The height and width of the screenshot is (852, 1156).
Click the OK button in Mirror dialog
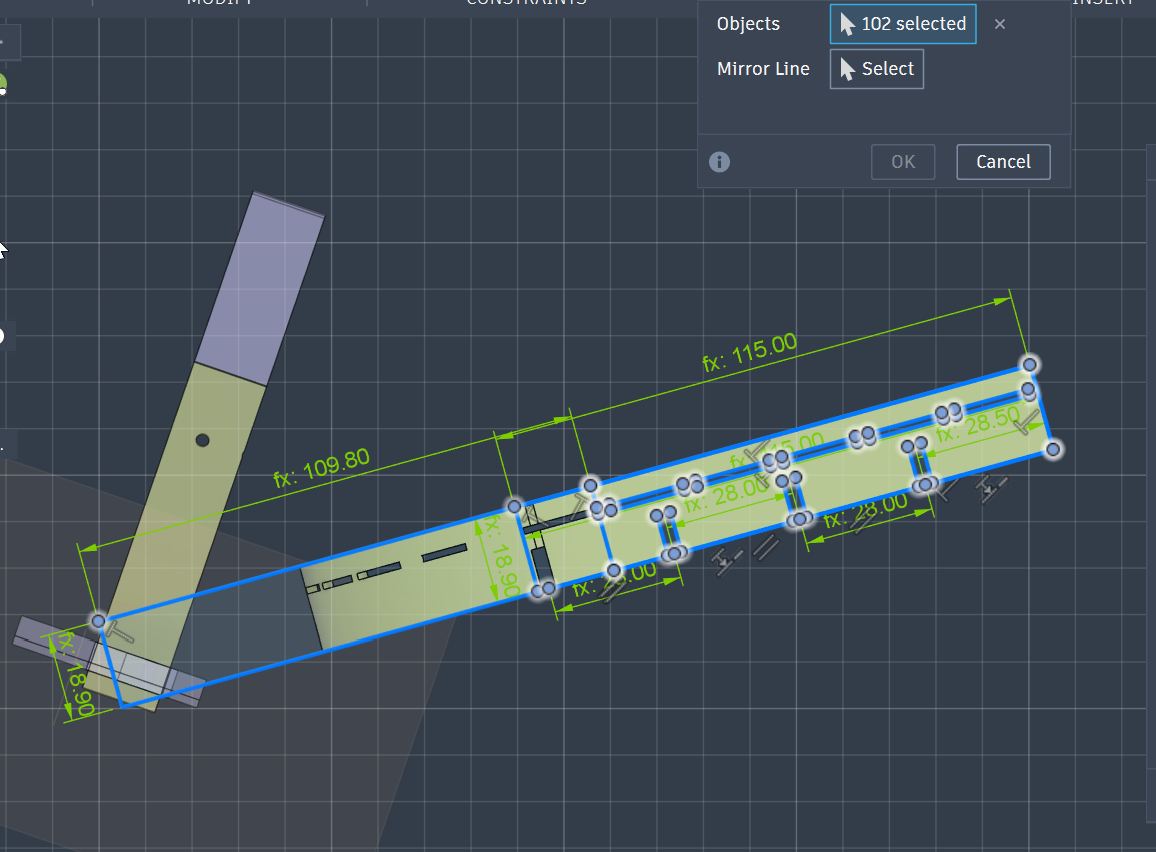[x=903, y=162]
